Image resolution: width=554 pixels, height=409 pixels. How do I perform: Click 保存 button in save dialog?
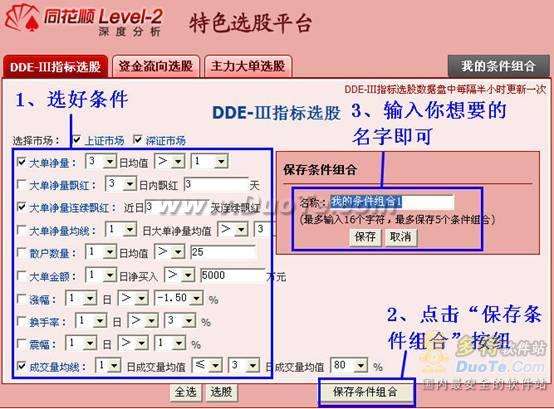pyautogui.click(x=365, y=237)
